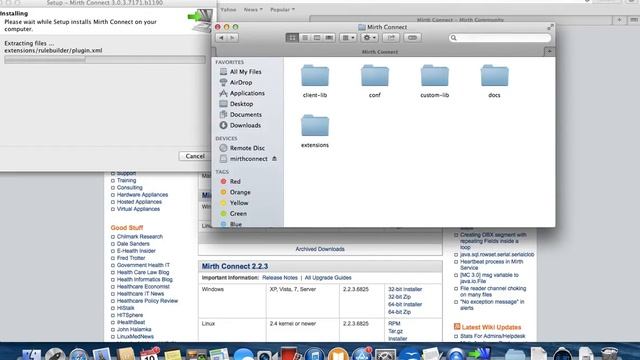Click the Finder share button
The image size is (640, 360).
pyautogui.click(x=391, y=38)
